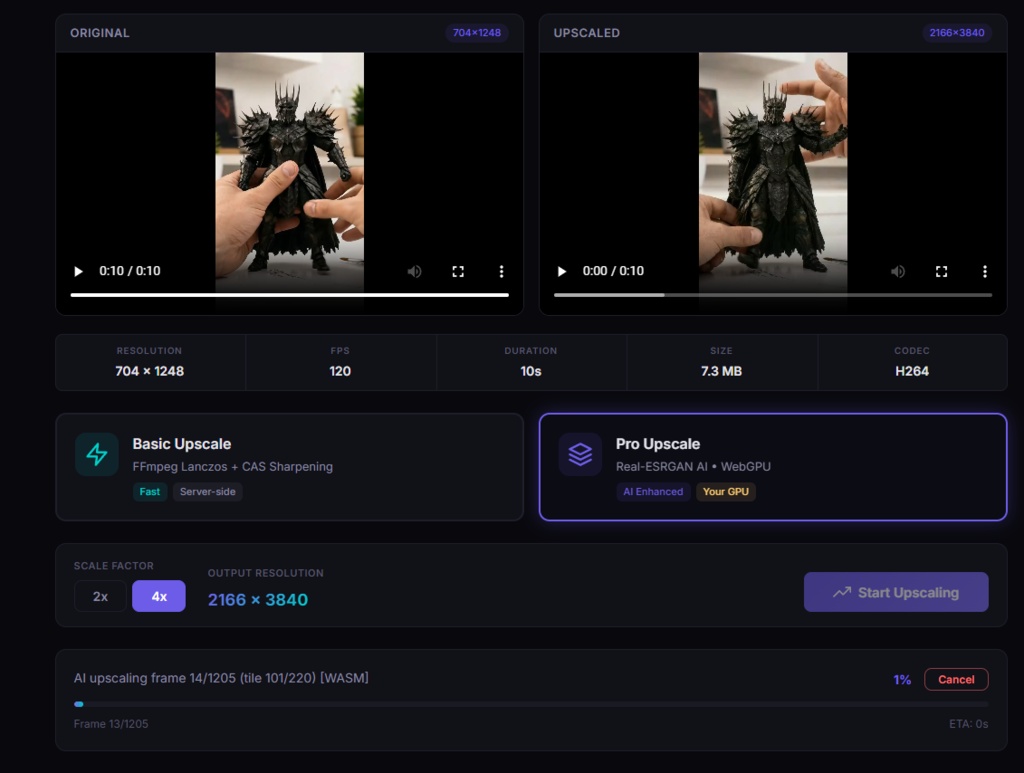Click the 2166×3840 upscaled resolution badge

pyautogui.click(x=957, y=33)
